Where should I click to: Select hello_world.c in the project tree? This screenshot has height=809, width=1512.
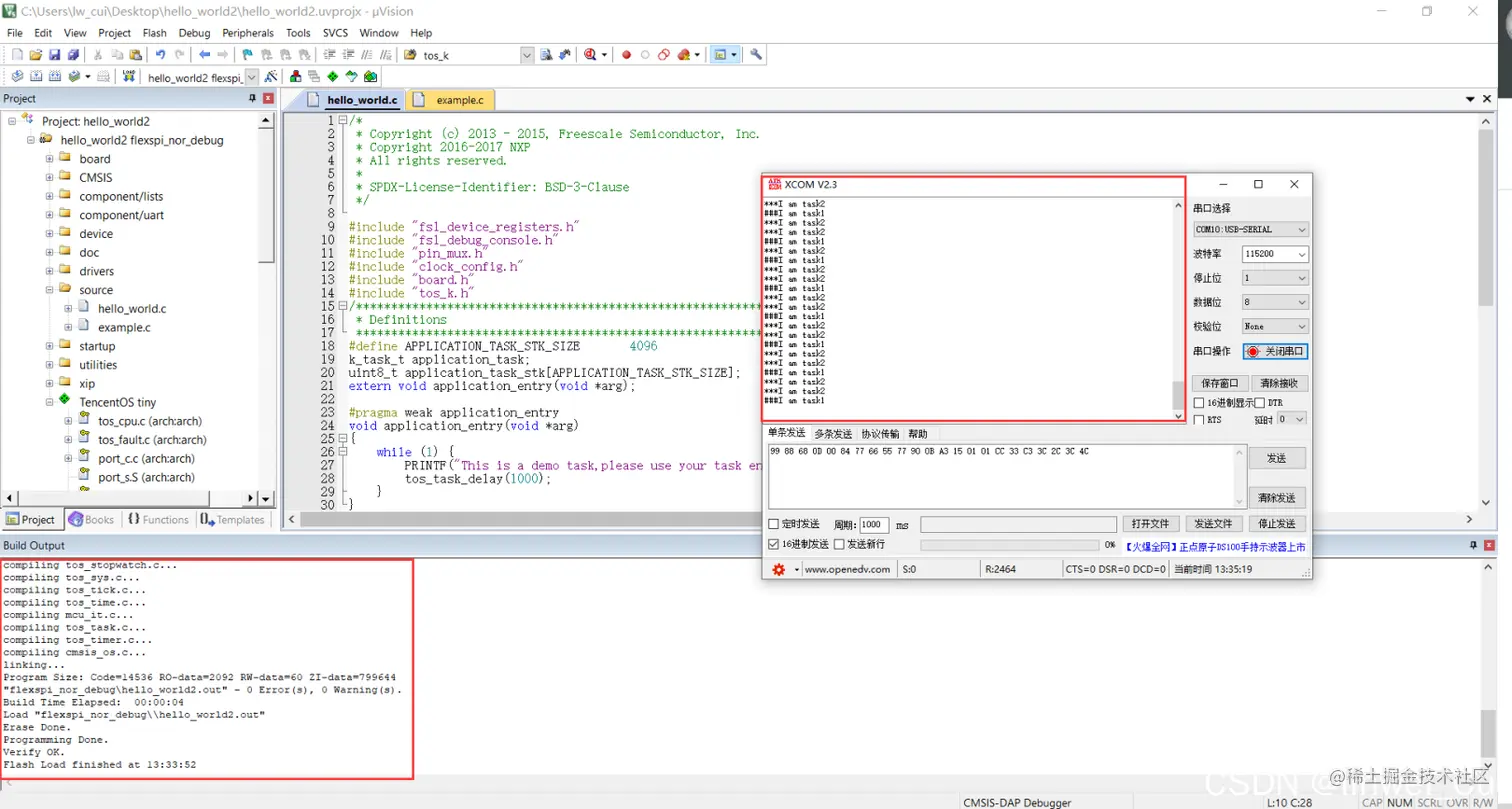click(x=132, y=309)
